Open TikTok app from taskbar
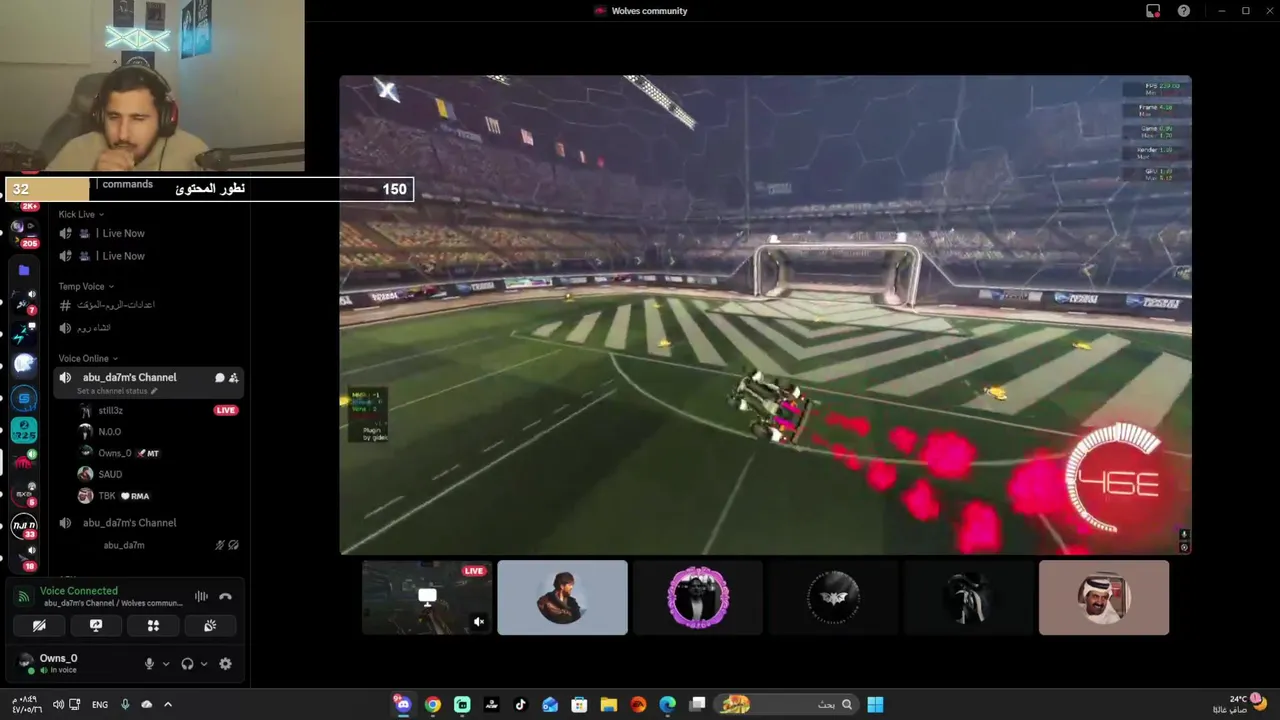This screenshot has height=720, width=1280. 520,704
